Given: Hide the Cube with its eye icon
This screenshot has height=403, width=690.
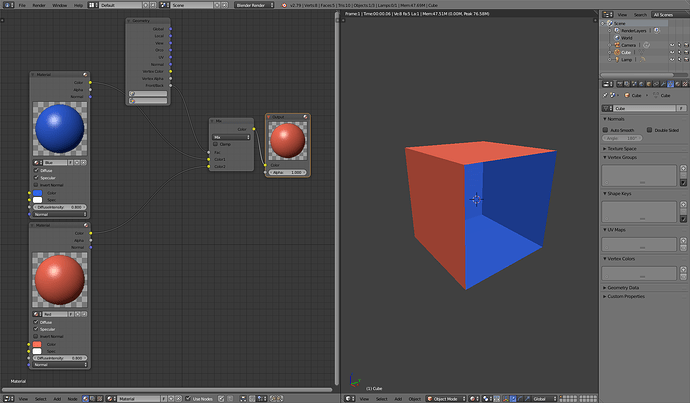Looking at the screenshot, I should click(672, 52).
